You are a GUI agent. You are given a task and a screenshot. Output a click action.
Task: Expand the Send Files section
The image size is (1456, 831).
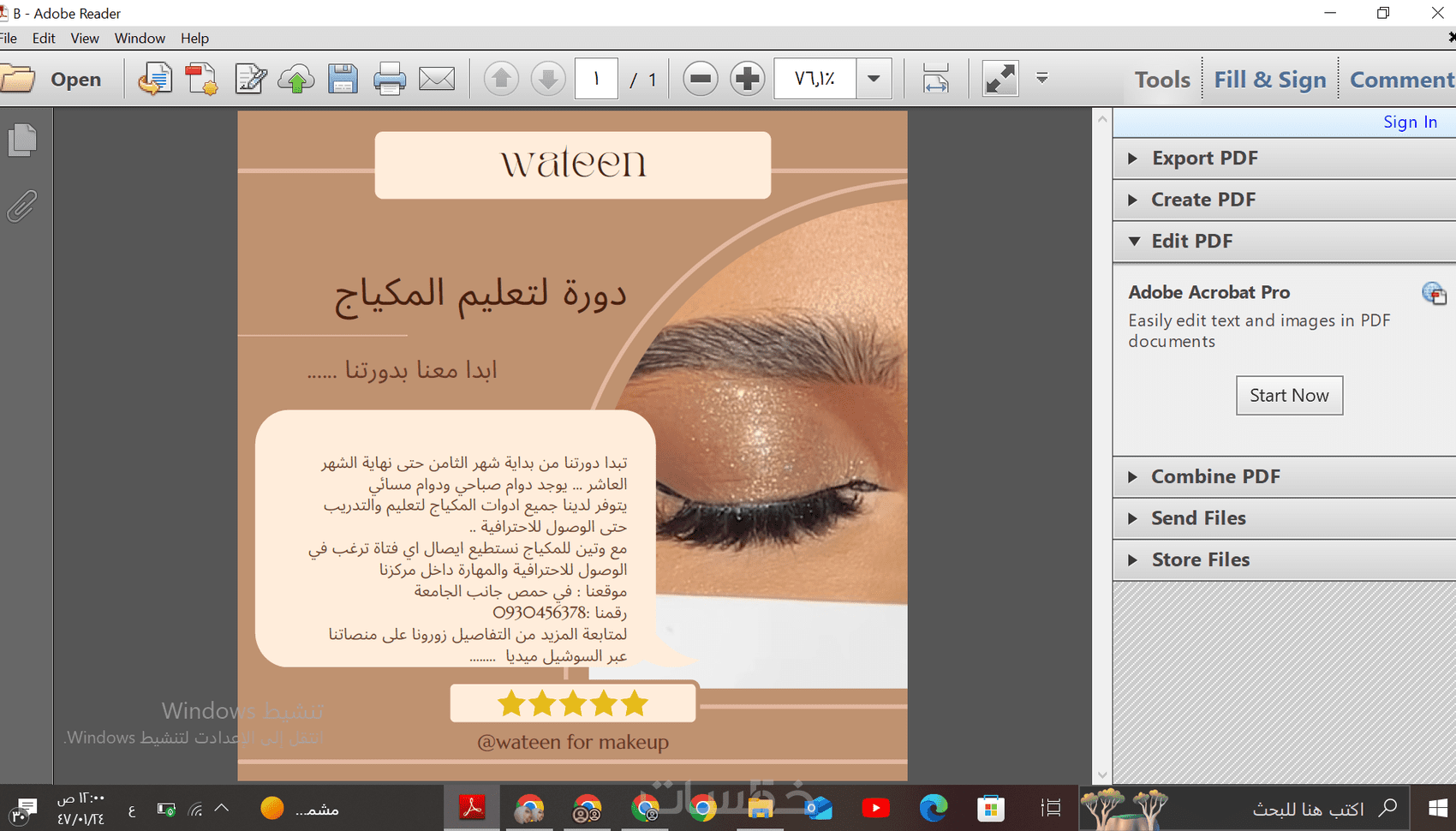click(1285, 518)
